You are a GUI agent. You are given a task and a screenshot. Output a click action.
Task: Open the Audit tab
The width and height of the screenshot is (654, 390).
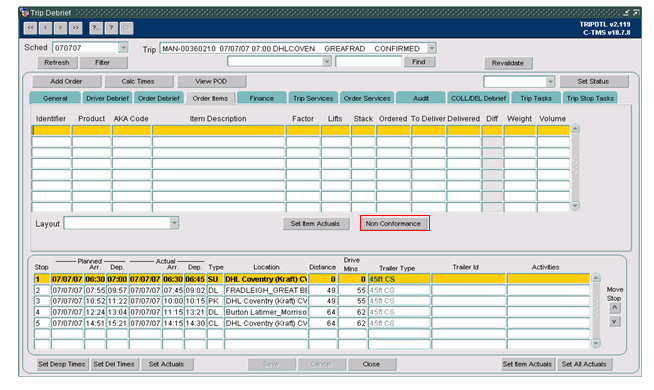[420, 98]
